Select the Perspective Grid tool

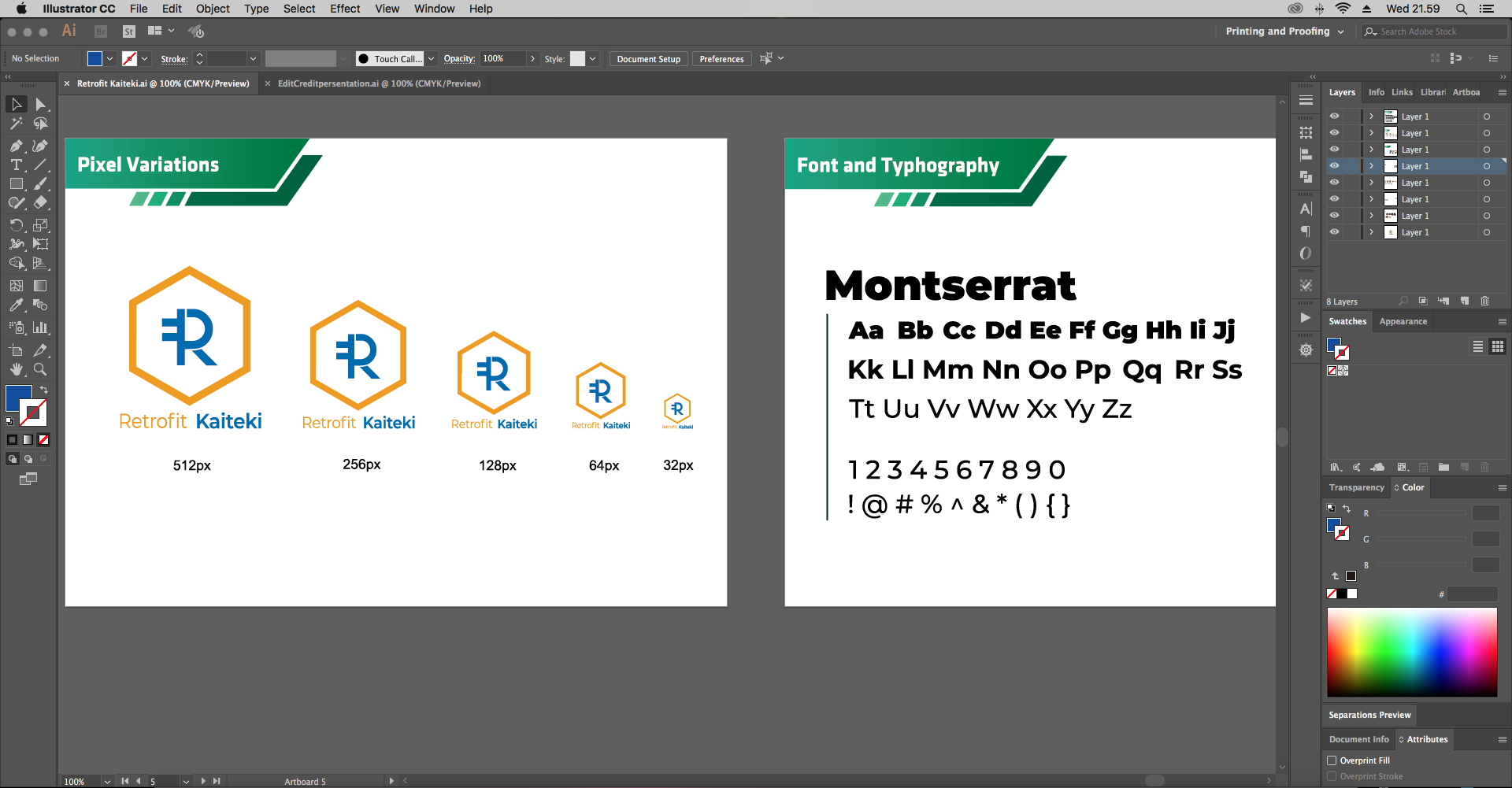click(x=41, y=263)
